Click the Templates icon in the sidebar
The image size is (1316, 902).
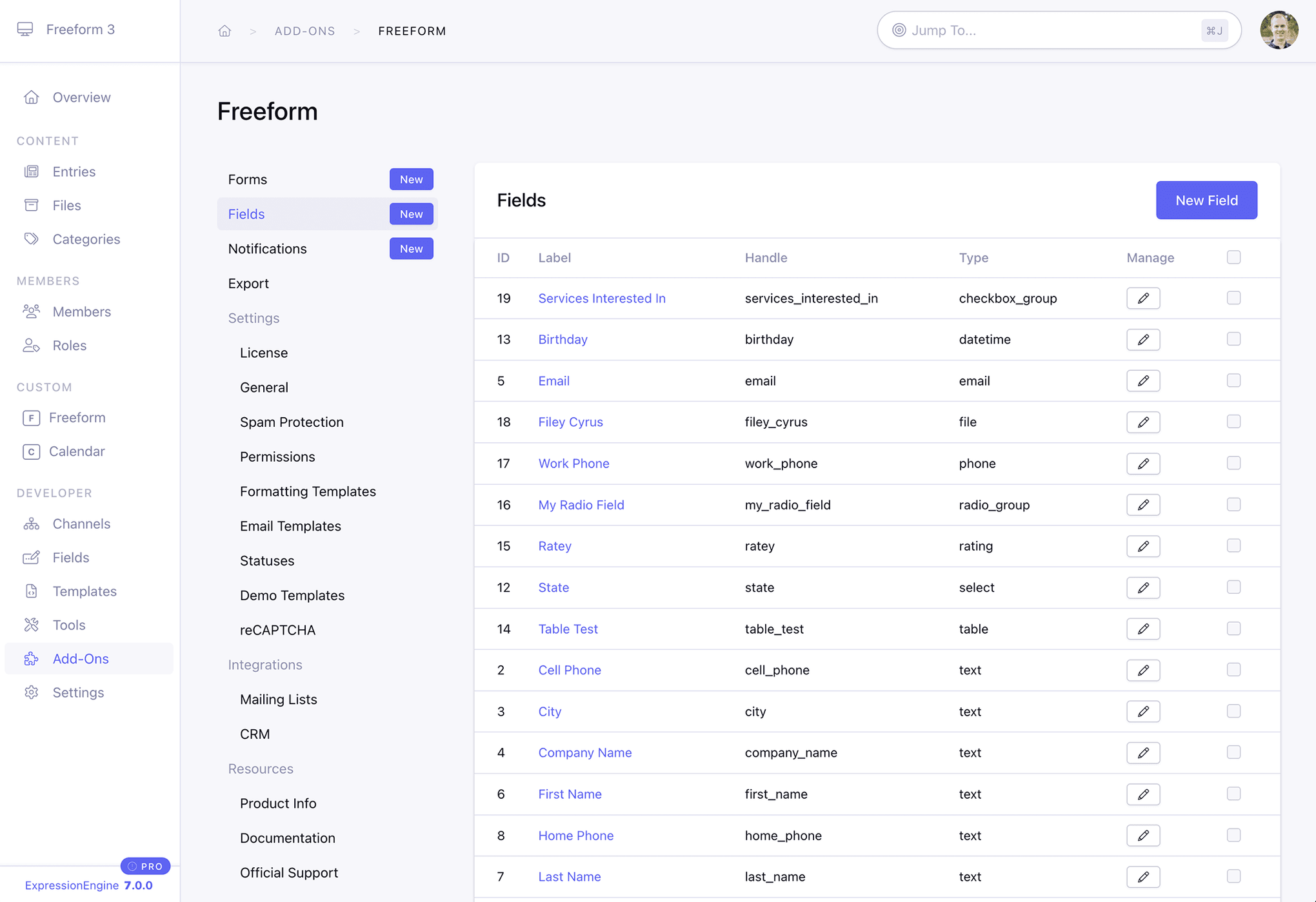[x=32, y=591]
